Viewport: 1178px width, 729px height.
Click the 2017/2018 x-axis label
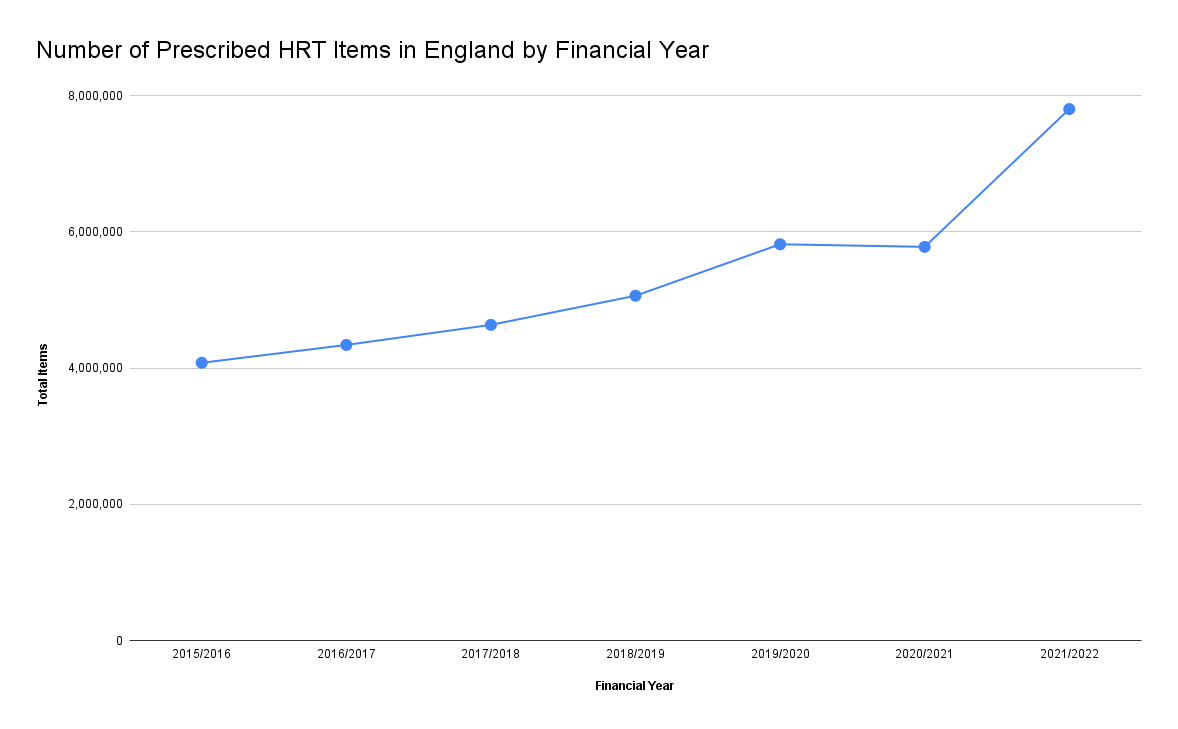(x=491, y=654)
